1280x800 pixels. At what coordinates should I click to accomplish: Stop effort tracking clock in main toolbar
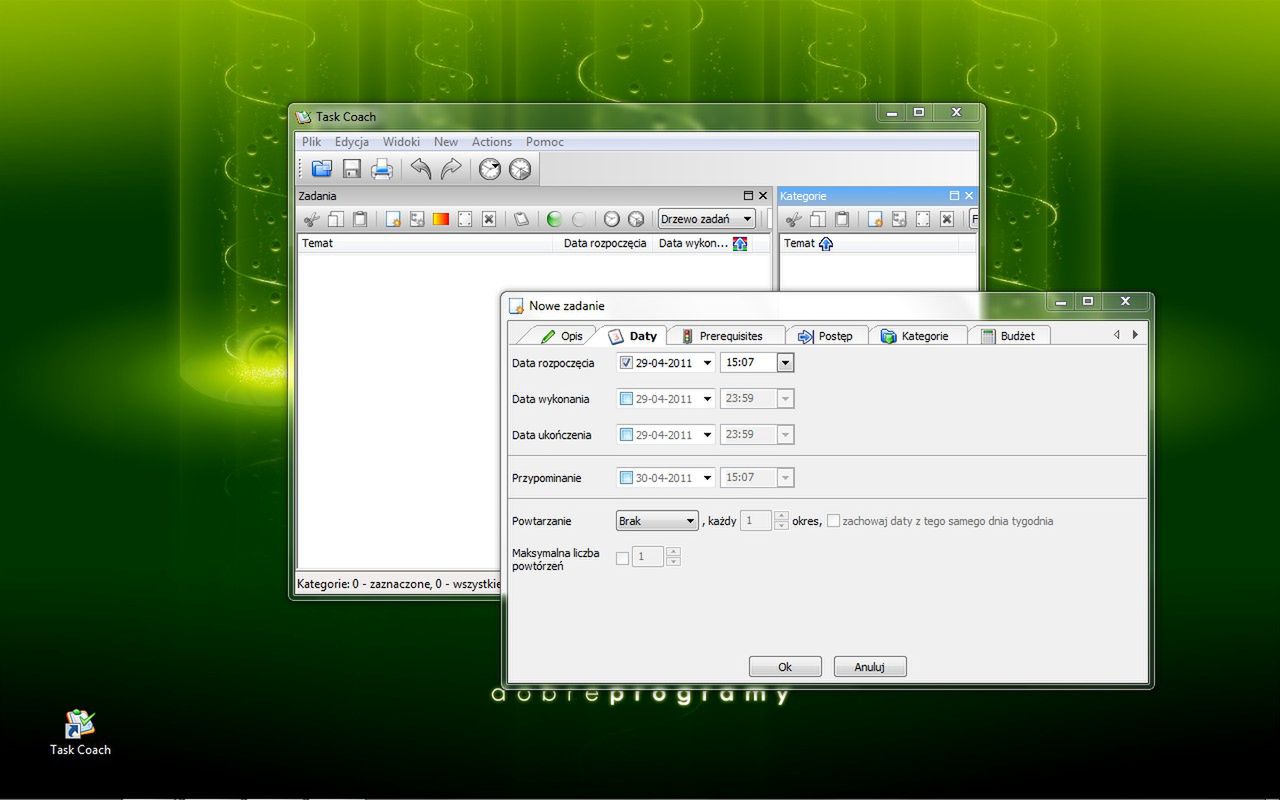[x=520, y=169]
